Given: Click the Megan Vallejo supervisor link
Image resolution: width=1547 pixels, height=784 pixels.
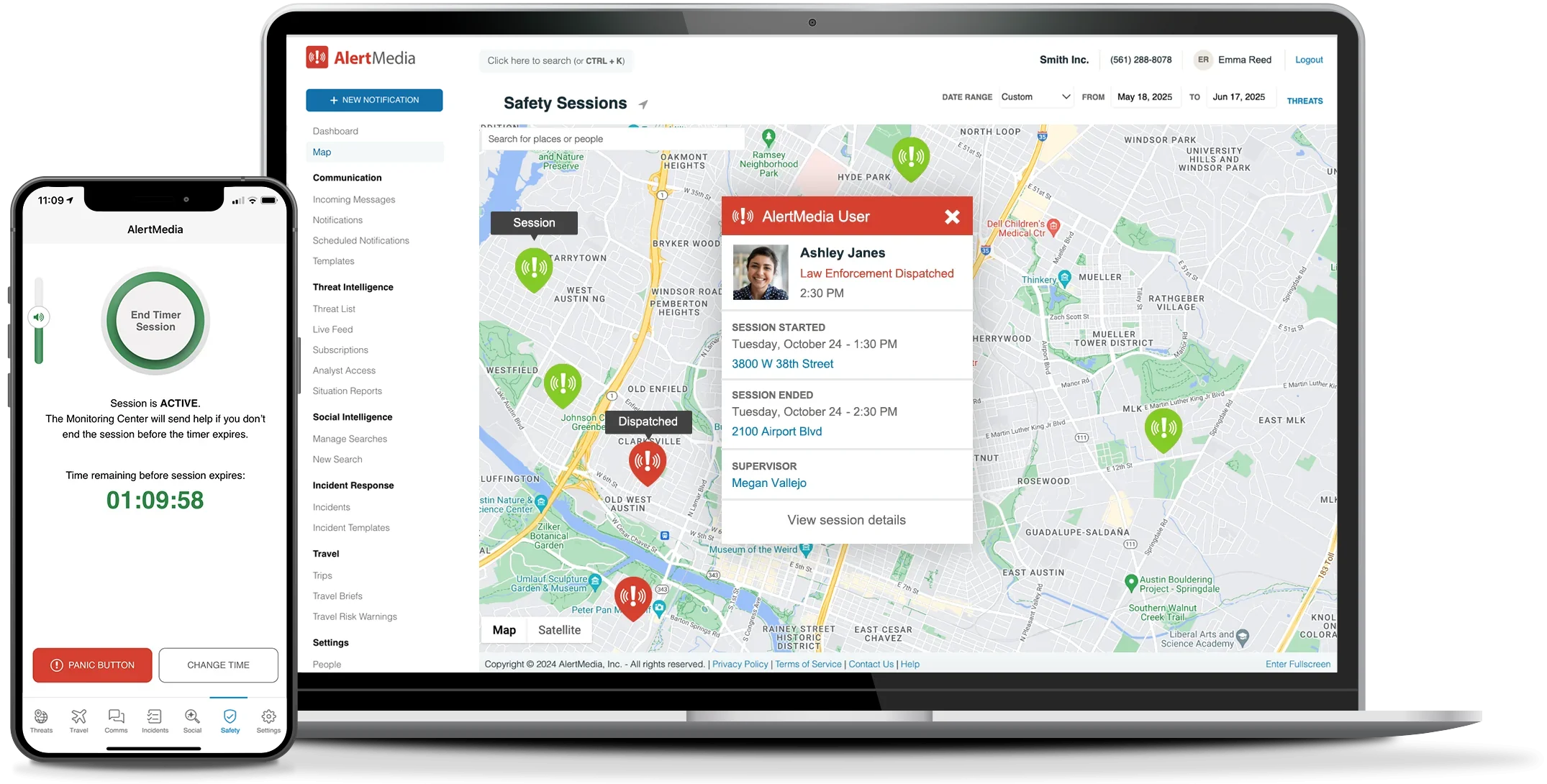Looking at the screenshot, I should click(768, 483).
